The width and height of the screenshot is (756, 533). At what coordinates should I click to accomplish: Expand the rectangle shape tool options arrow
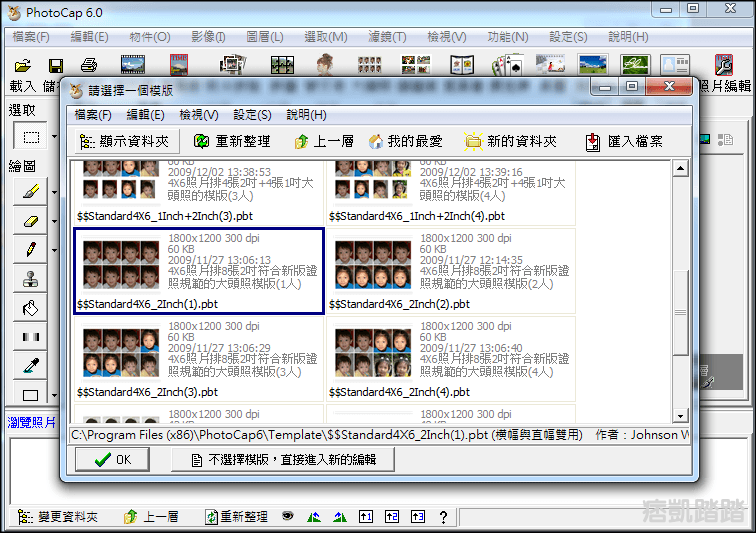click(54, 395)
